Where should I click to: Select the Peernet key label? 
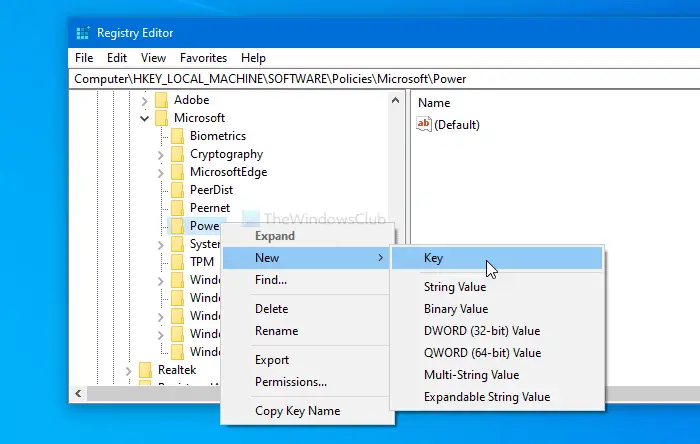[210, 208]
